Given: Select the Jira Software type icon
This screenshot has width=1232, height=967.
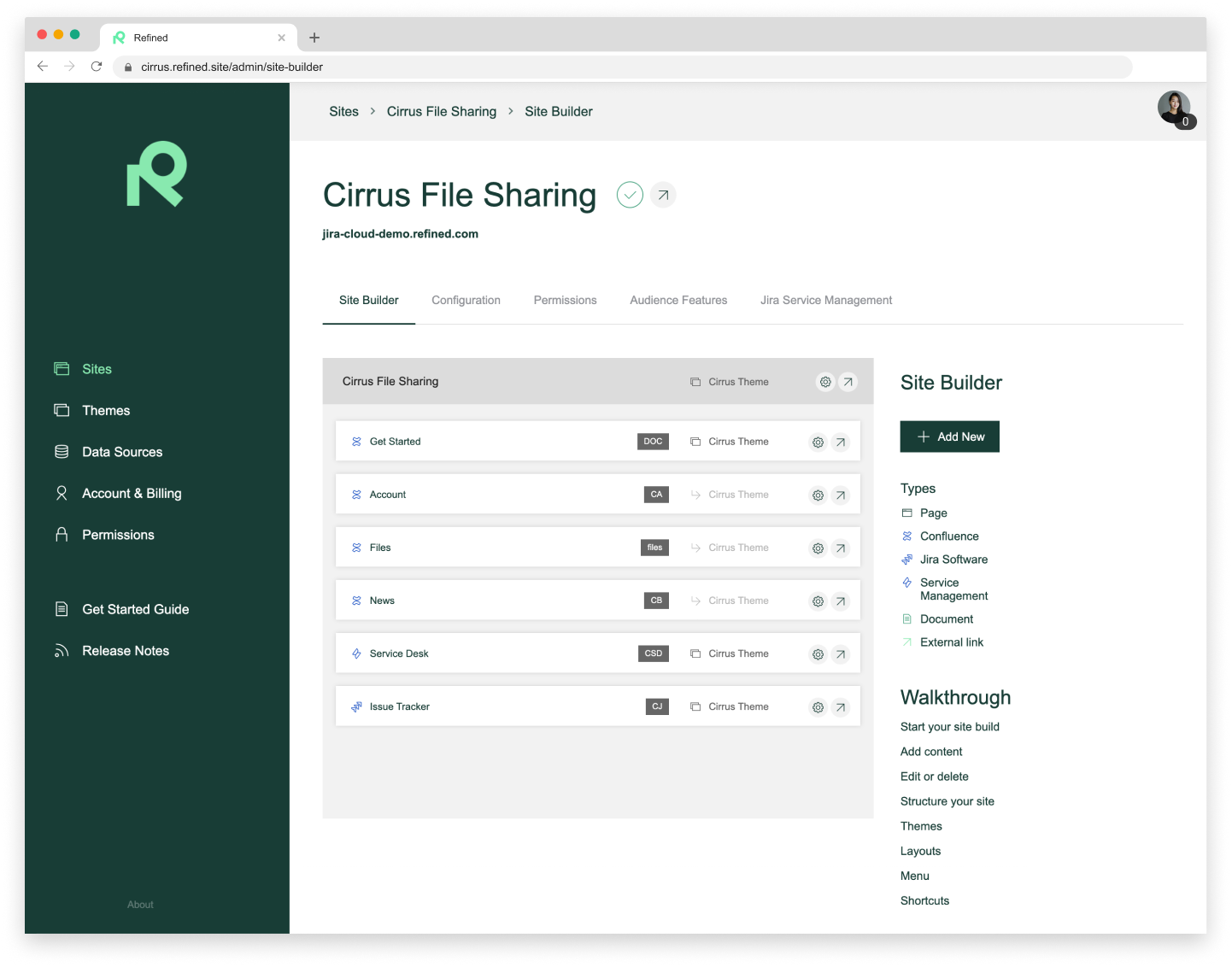Looking at the screenshot, I should point(906,560).
